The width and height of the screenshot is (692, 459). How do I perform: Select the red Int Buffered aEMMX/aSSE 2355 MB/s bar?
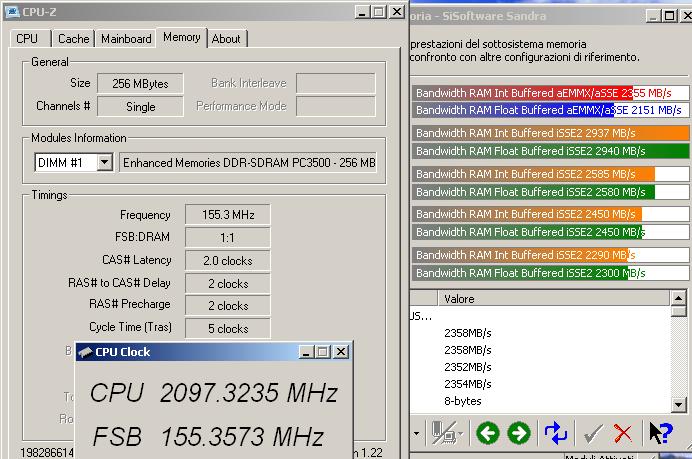tap(550, 93)
